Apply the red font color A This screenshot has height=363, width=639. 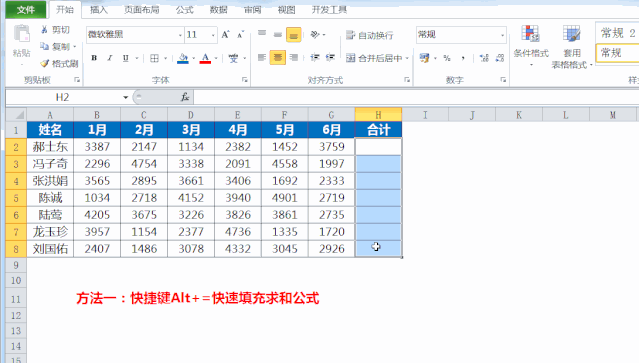click(x=205, y=58)
